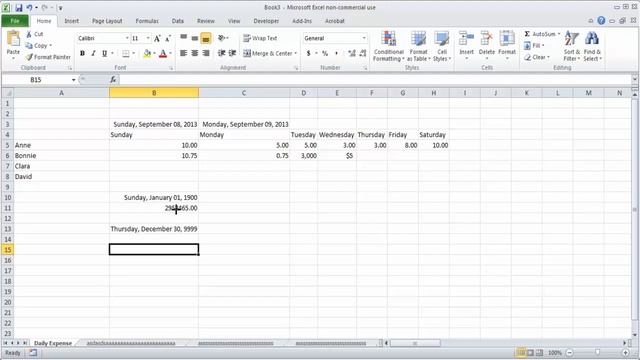640x360 pixels.
Task: Increase indent icon in Alignment group
Action: (232, 53)
